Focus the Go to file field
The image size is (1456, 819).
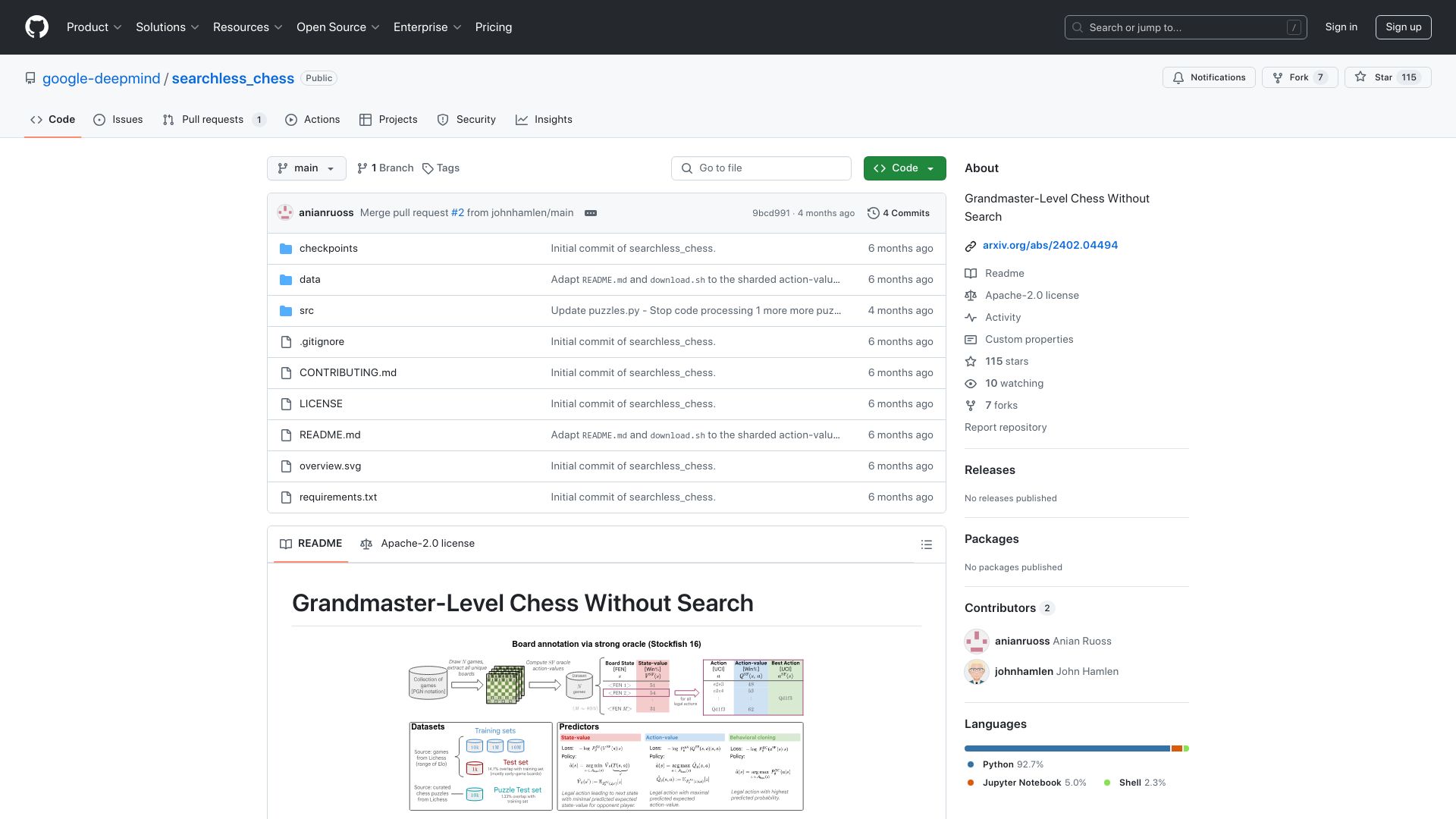pyautogui.click(x=761, y=168)
